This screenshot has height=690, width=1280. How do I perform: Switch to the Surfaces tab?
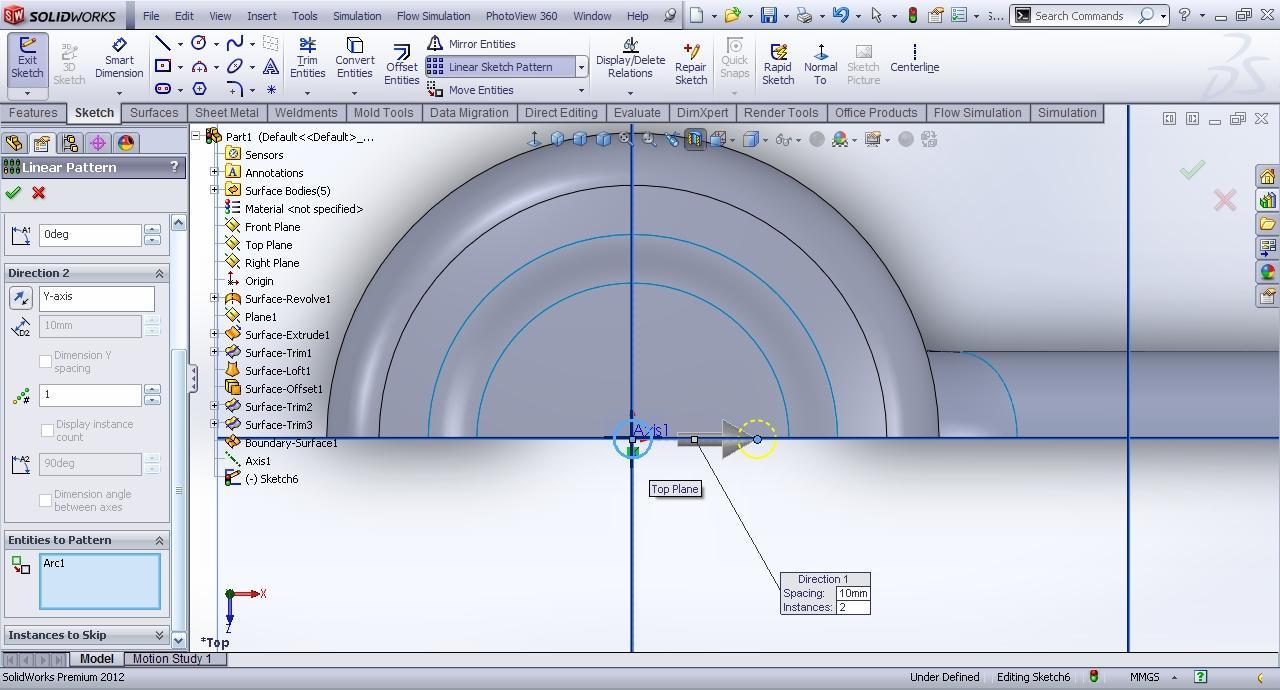154,113
